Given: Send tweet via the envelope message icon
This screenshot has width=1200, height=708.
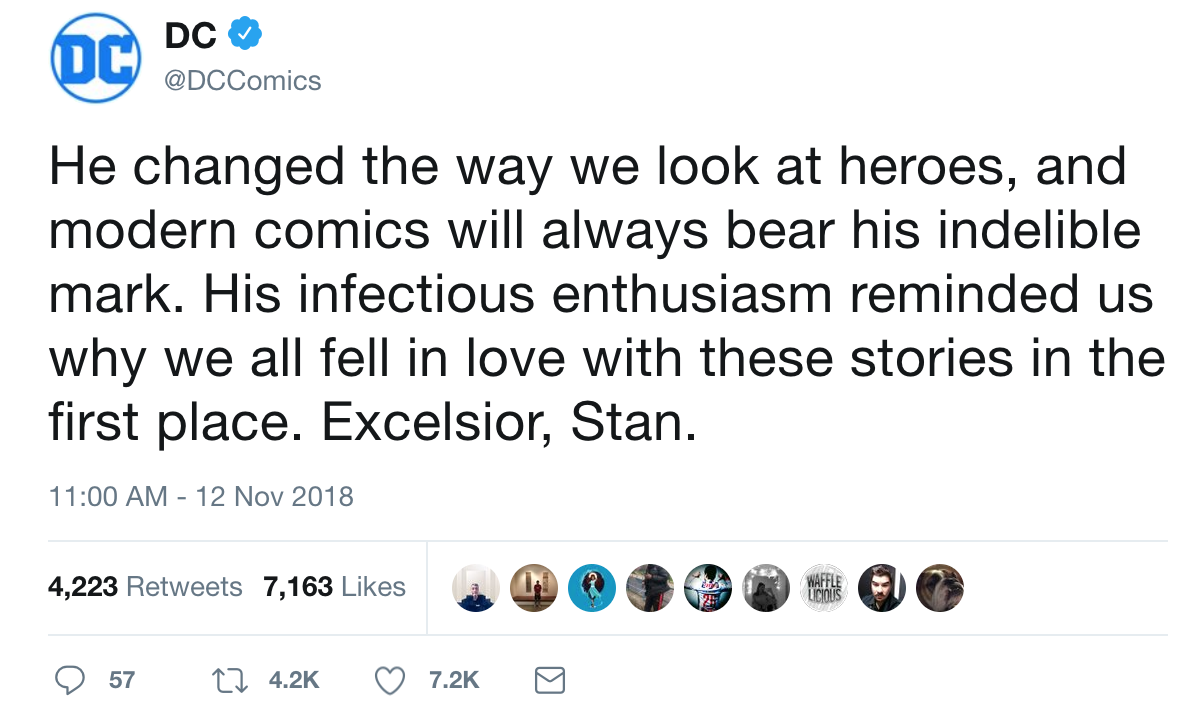Looking at the screenshot, I should click(550, 680).
